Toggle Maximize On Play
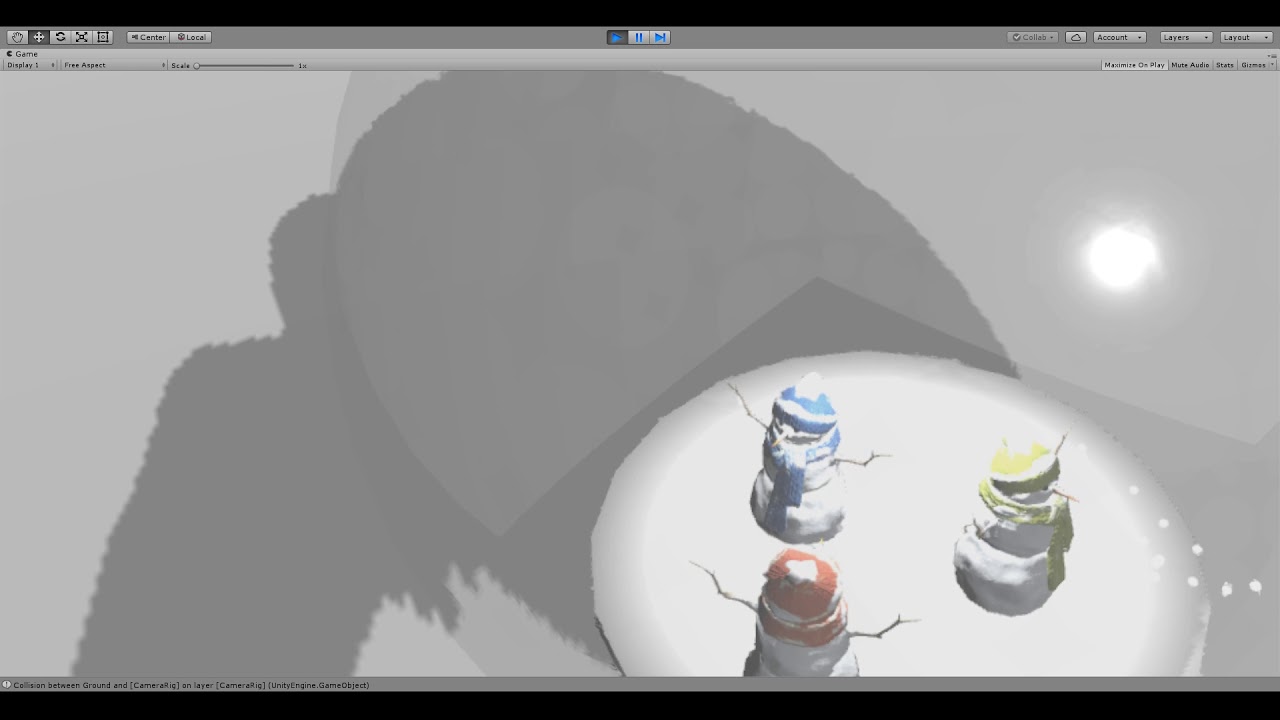This screenshot has height=720, width=1280. tap(1134, 65)
